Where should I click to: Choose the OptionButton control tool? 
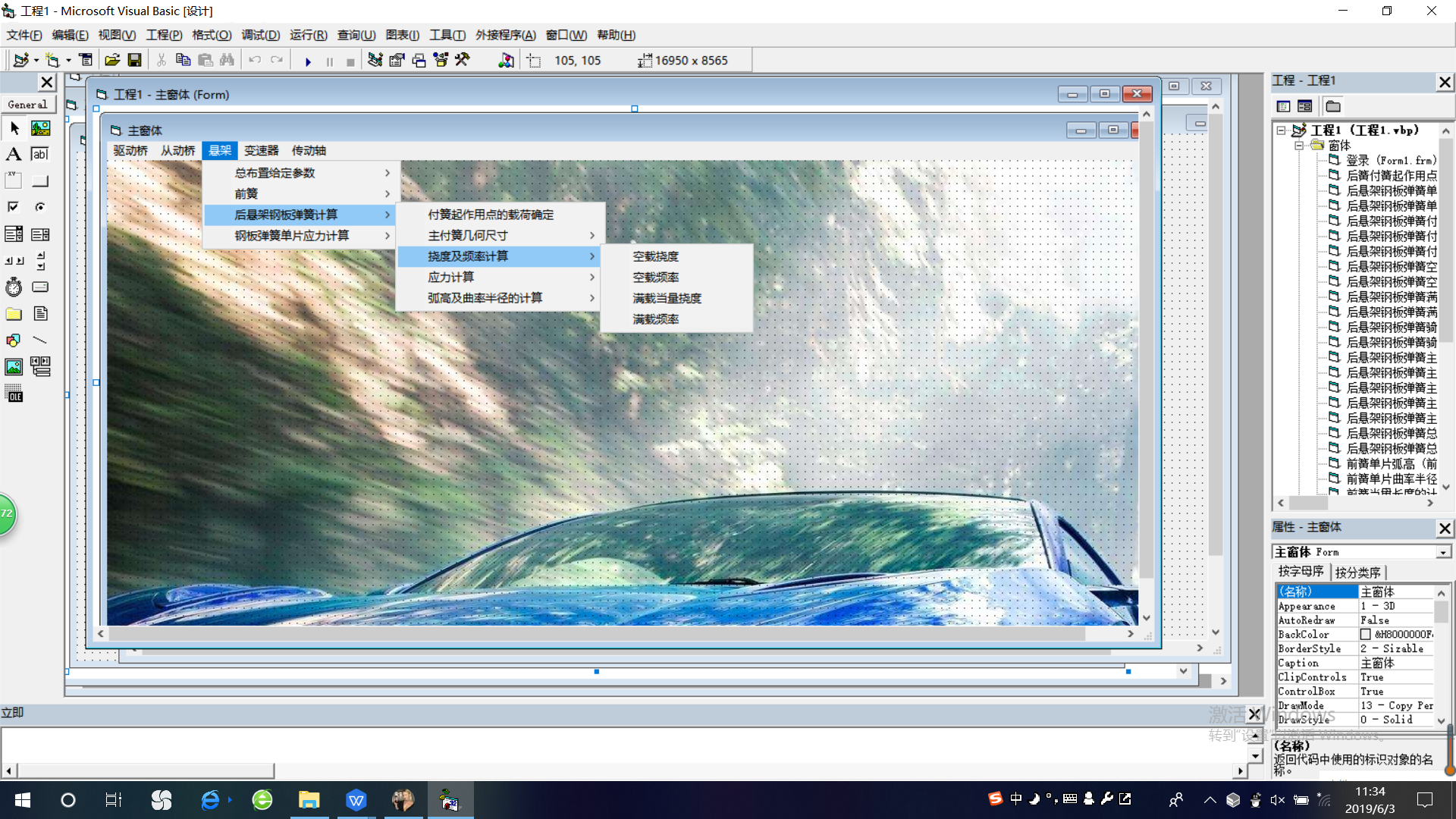(x=40, y=207)
